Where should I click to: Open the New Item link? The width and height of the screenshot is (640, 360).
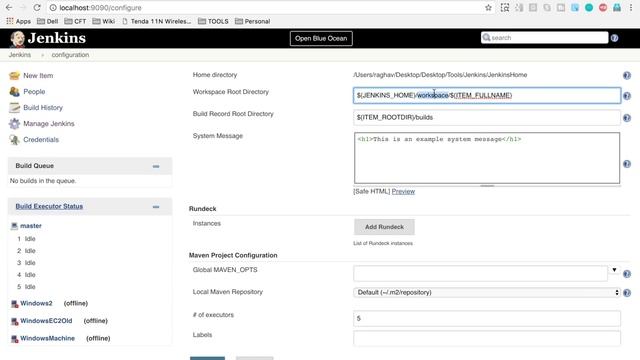(38, 76)
